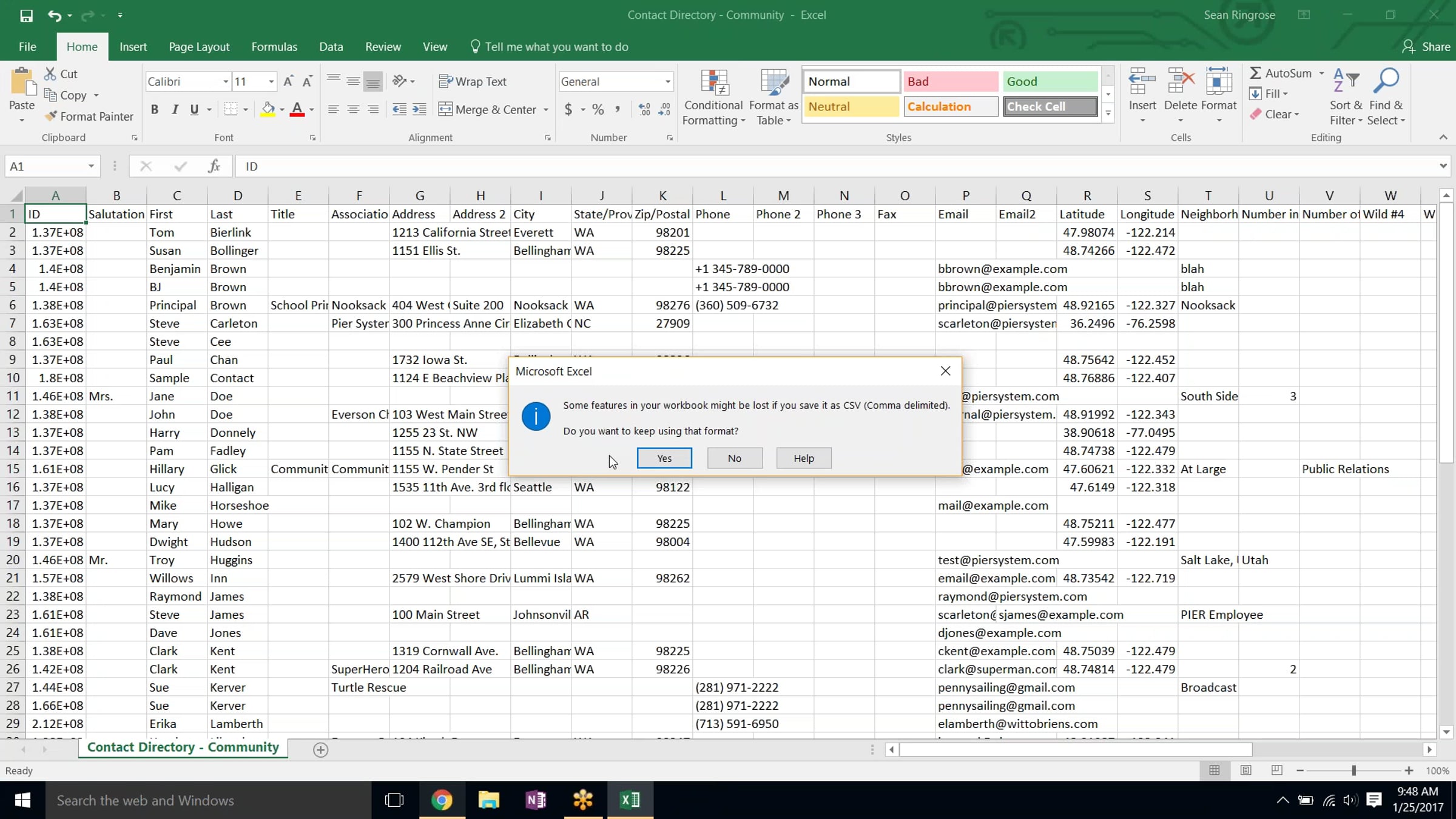Click Yes to keep CSV format

(x=664, y=458)
